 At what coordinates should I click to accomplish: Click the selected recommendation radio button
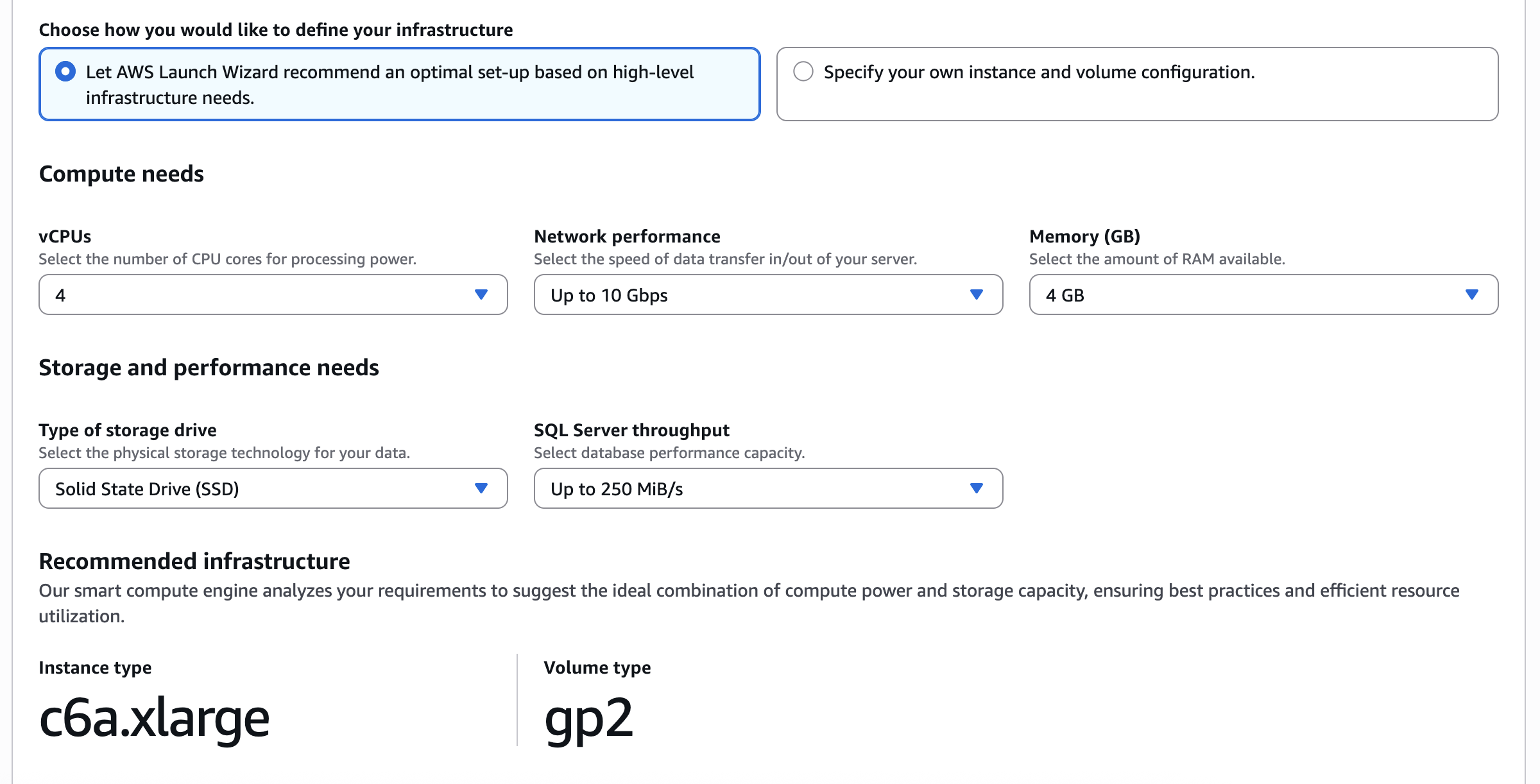66,72
